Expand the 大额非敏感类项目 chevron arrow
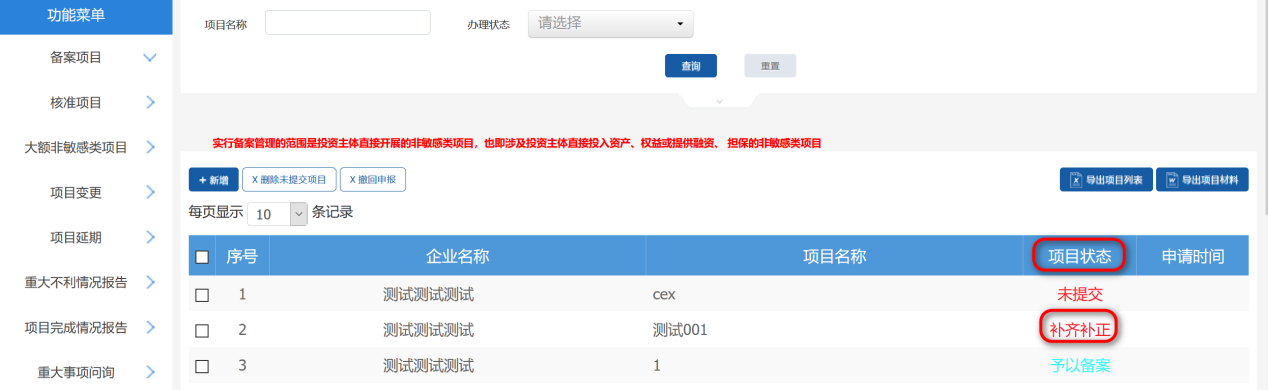 150,147
